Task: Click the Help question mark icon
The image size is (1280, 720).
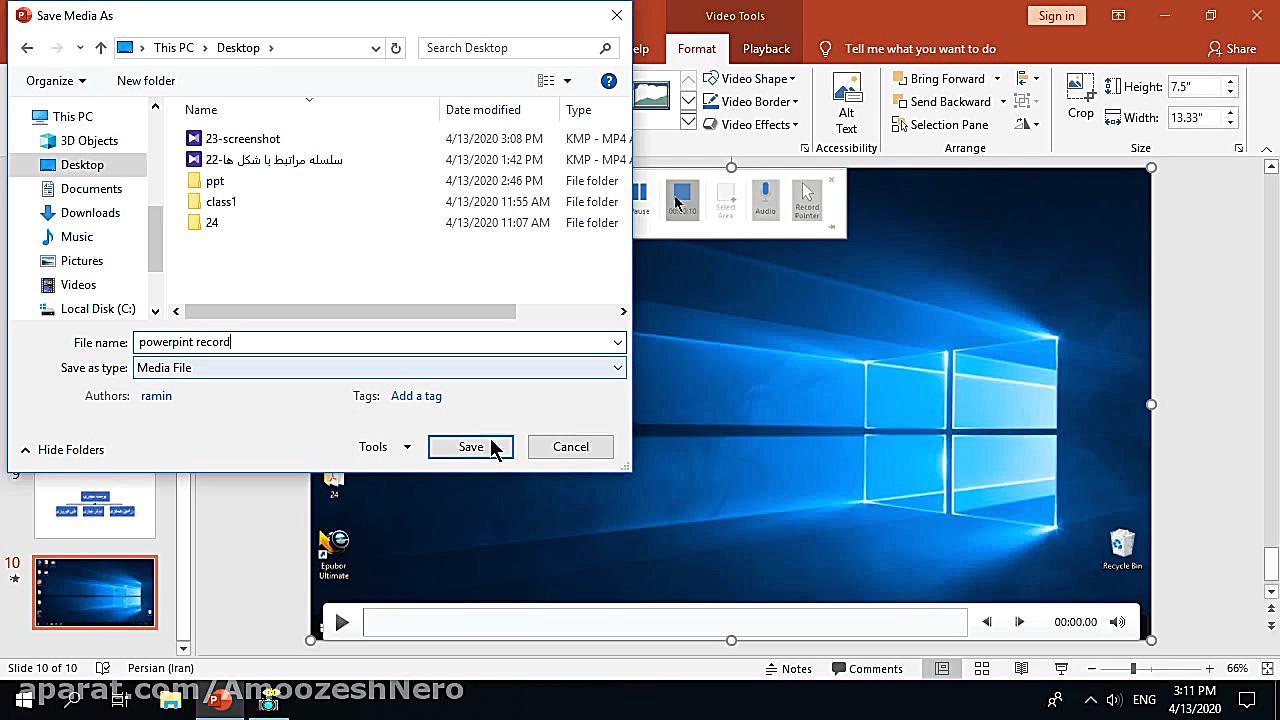Action: 608,81
